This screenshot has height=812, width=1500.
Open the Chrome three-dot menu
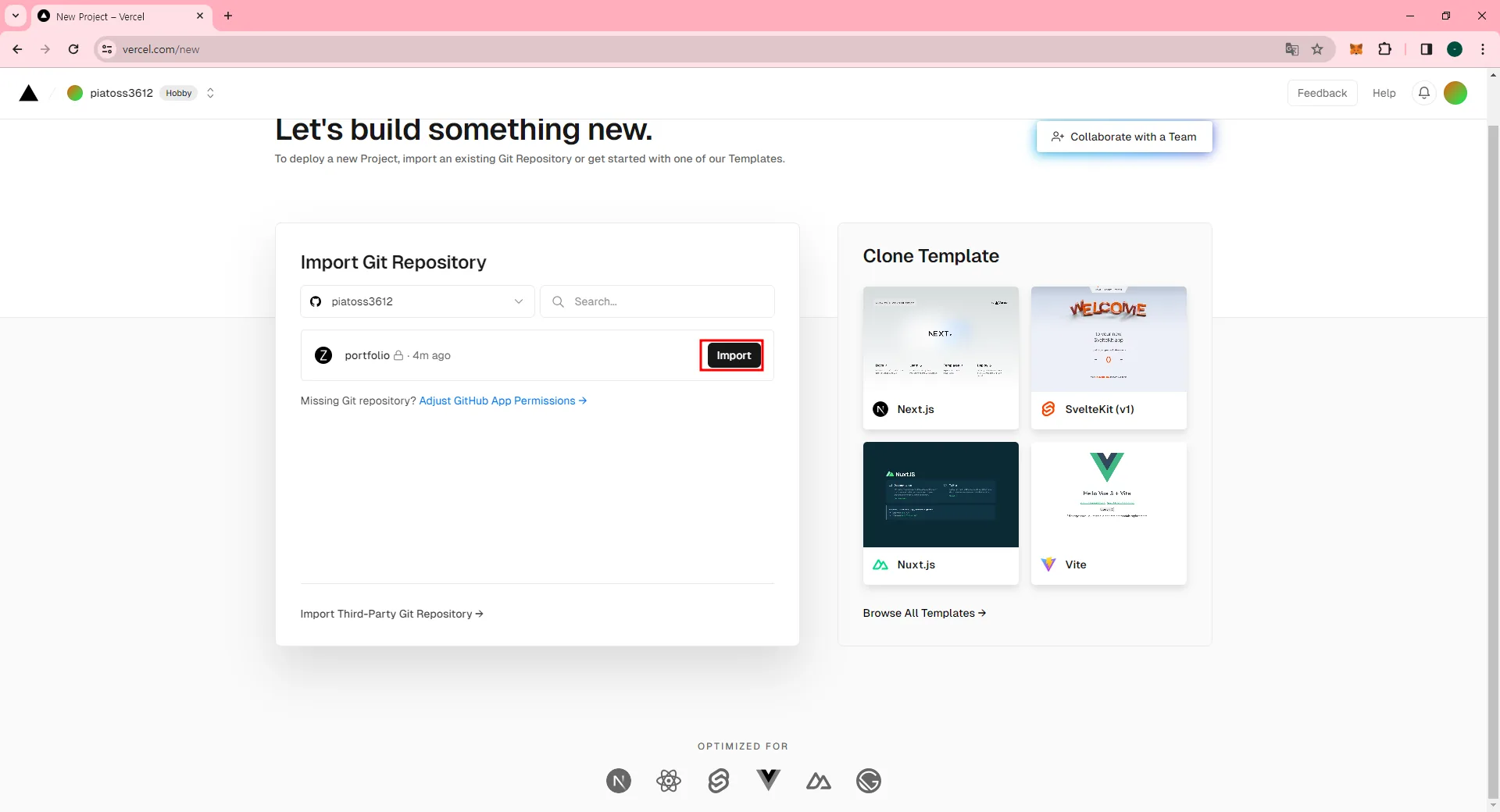click(1483, 49)
